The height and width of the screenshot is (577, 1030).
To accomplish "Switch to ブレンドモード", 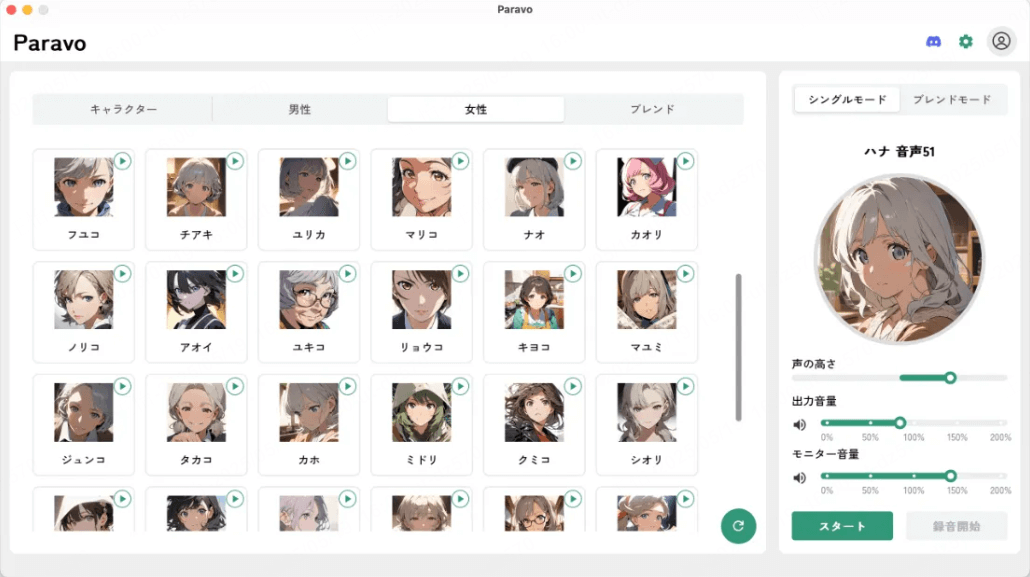I will click(x=952, y=99).
